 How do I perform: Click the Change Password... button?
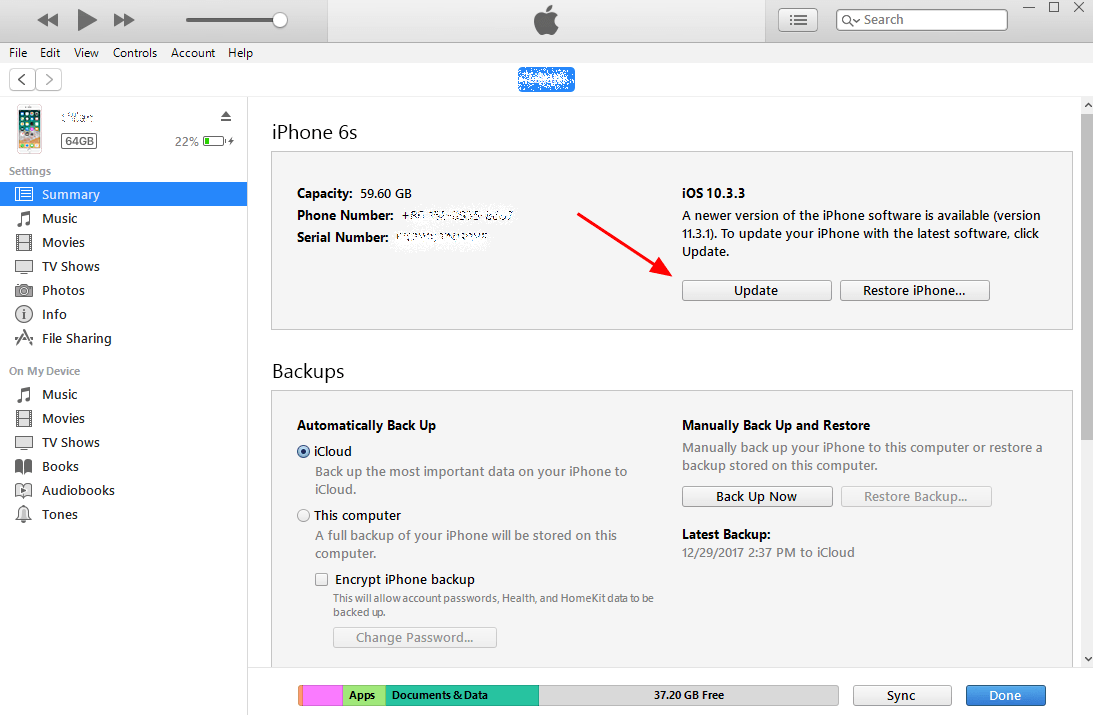tap(415, 638)
